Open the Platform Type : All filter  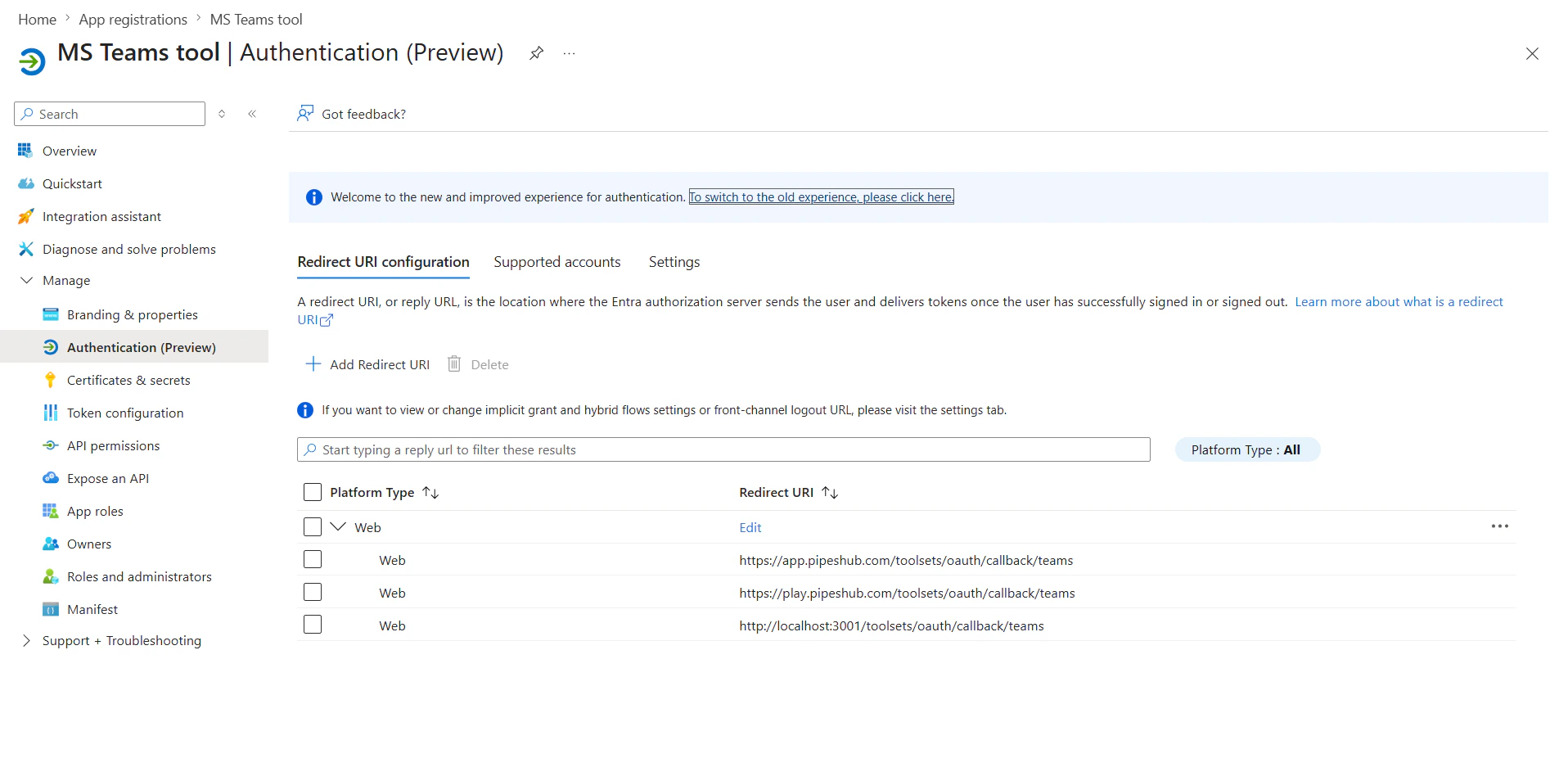(x=1246, y=449)
